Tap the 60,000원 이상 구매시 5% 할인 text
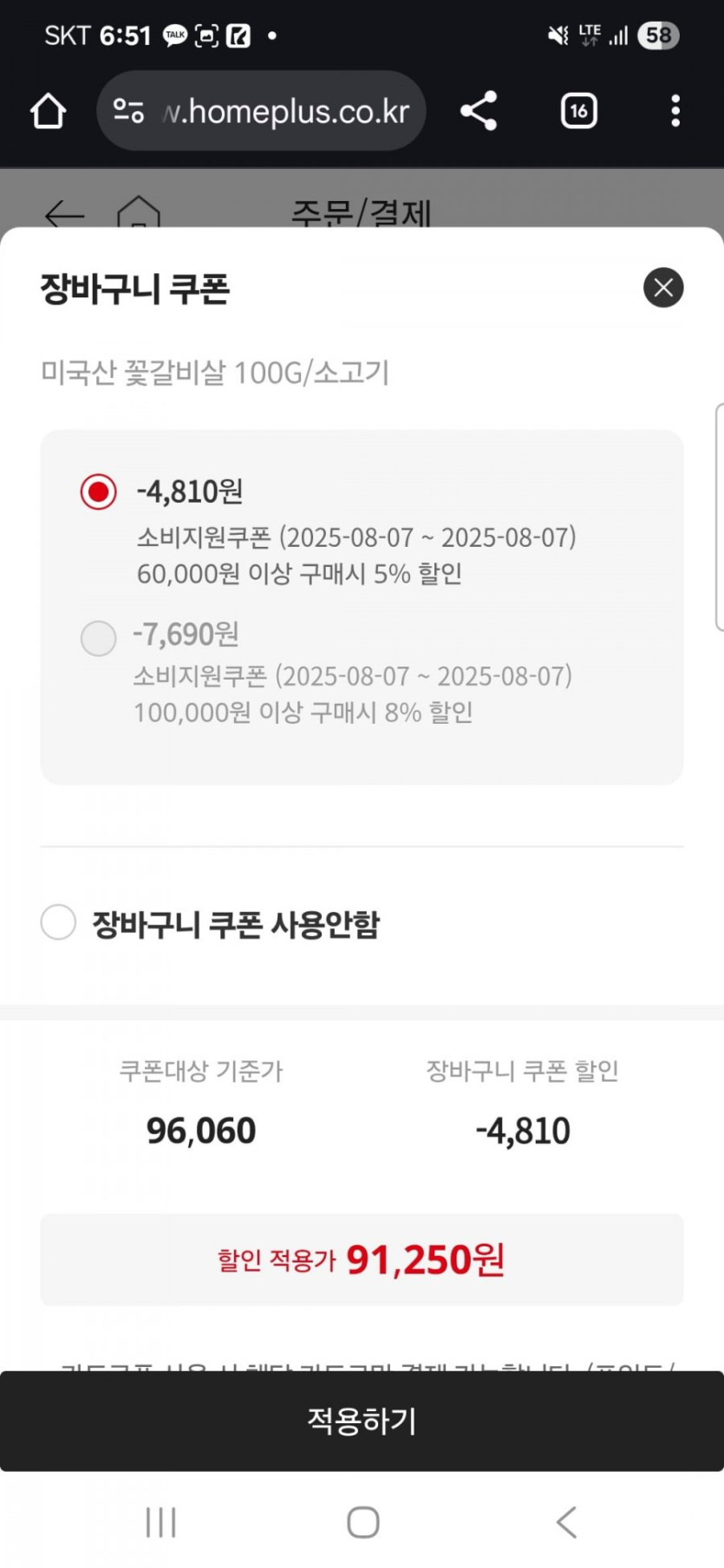Viewport: 724px width, 1568px height. [x=299, y=574]
